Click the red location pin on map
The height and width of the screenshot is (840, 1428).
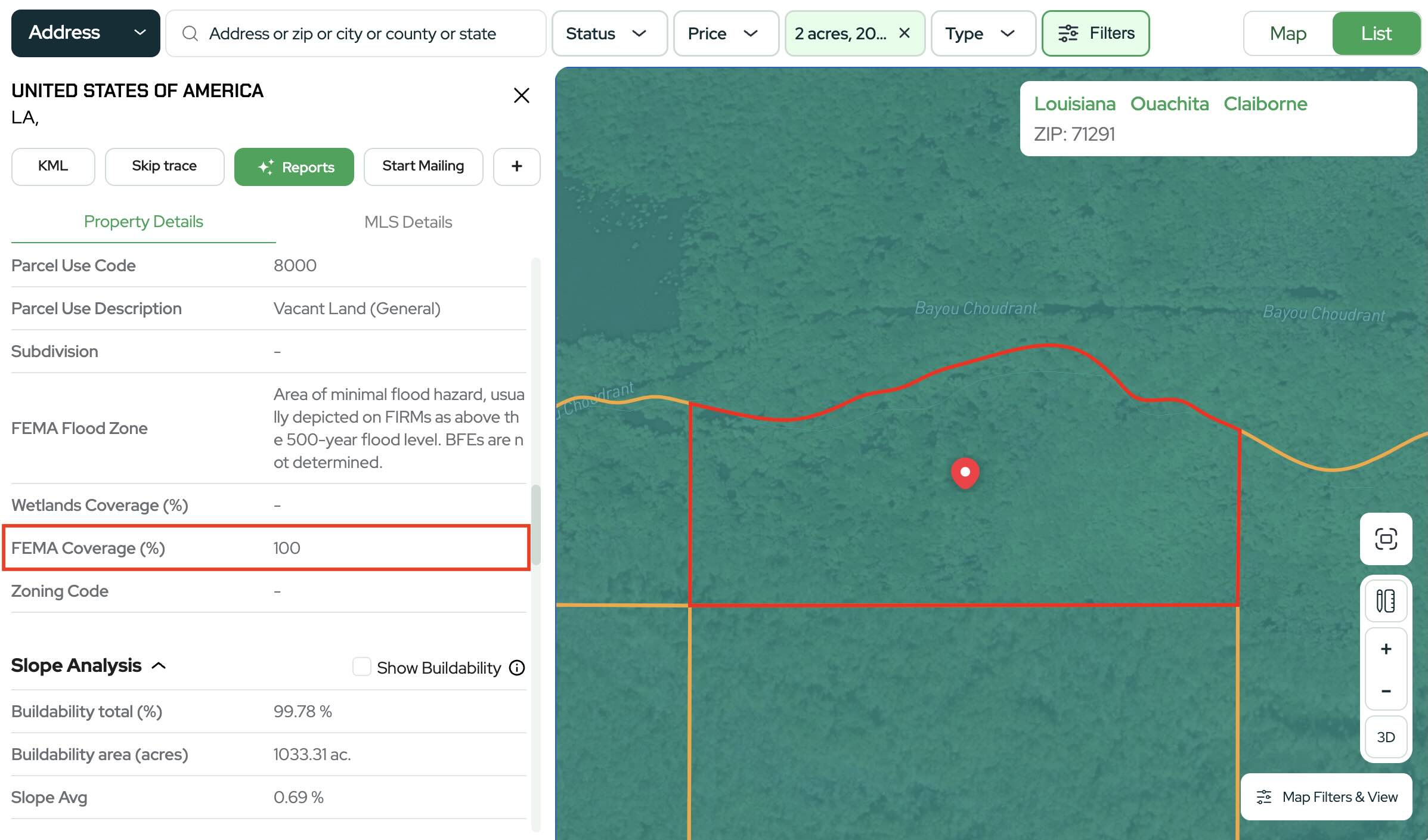click(965, 472)
